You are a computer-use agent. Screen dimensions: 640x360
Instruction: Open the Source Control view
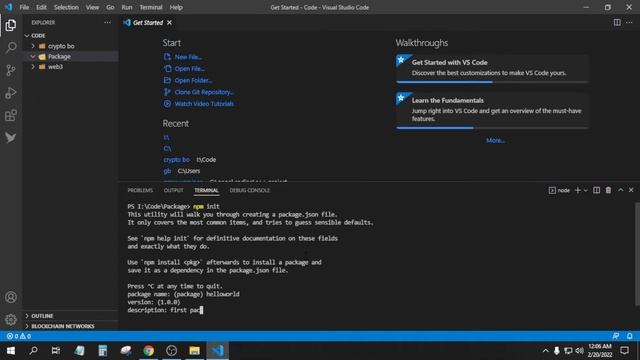(11, 70)
